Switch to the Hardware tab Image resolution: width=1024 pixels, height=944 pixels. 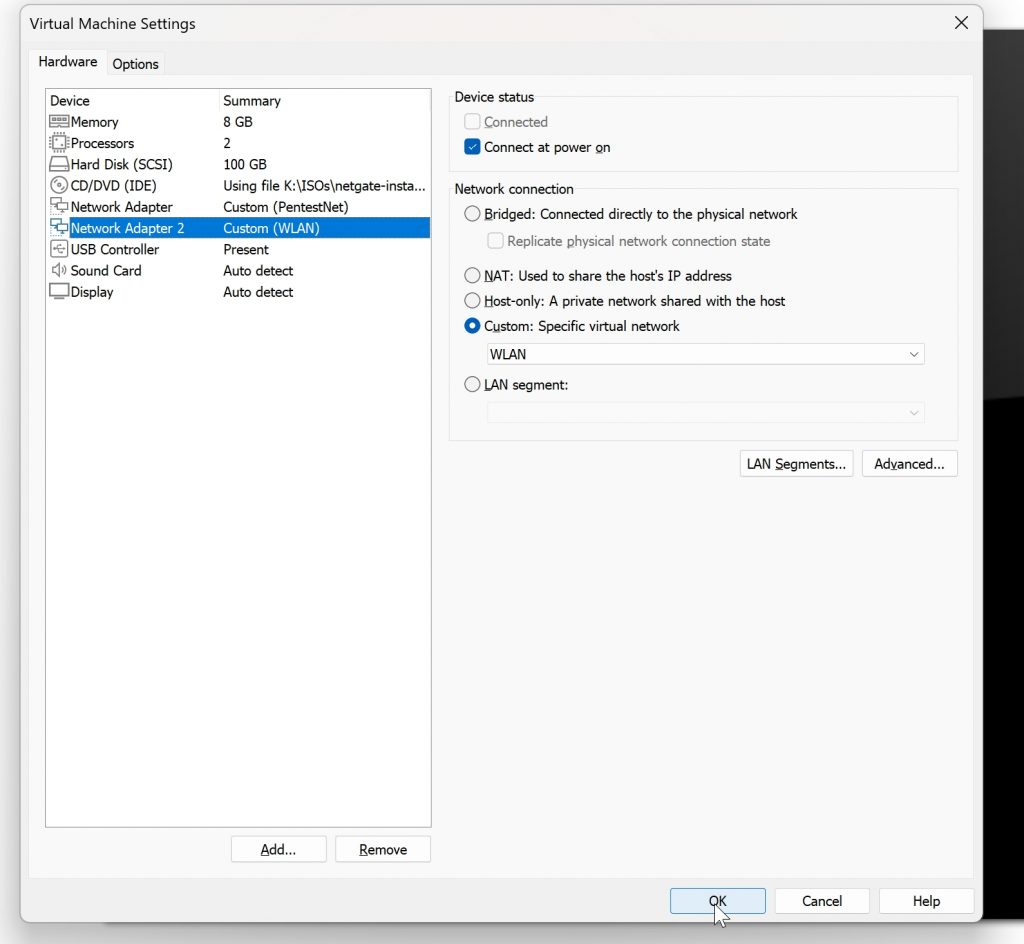coord(68,61)
